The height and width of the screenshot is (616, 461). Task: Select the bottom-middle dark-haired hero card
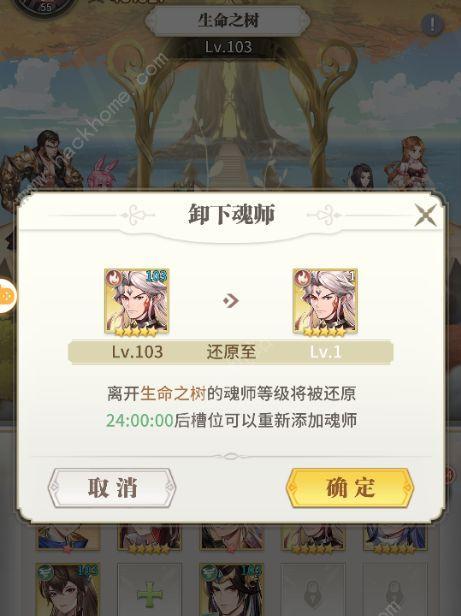point(231,590)
